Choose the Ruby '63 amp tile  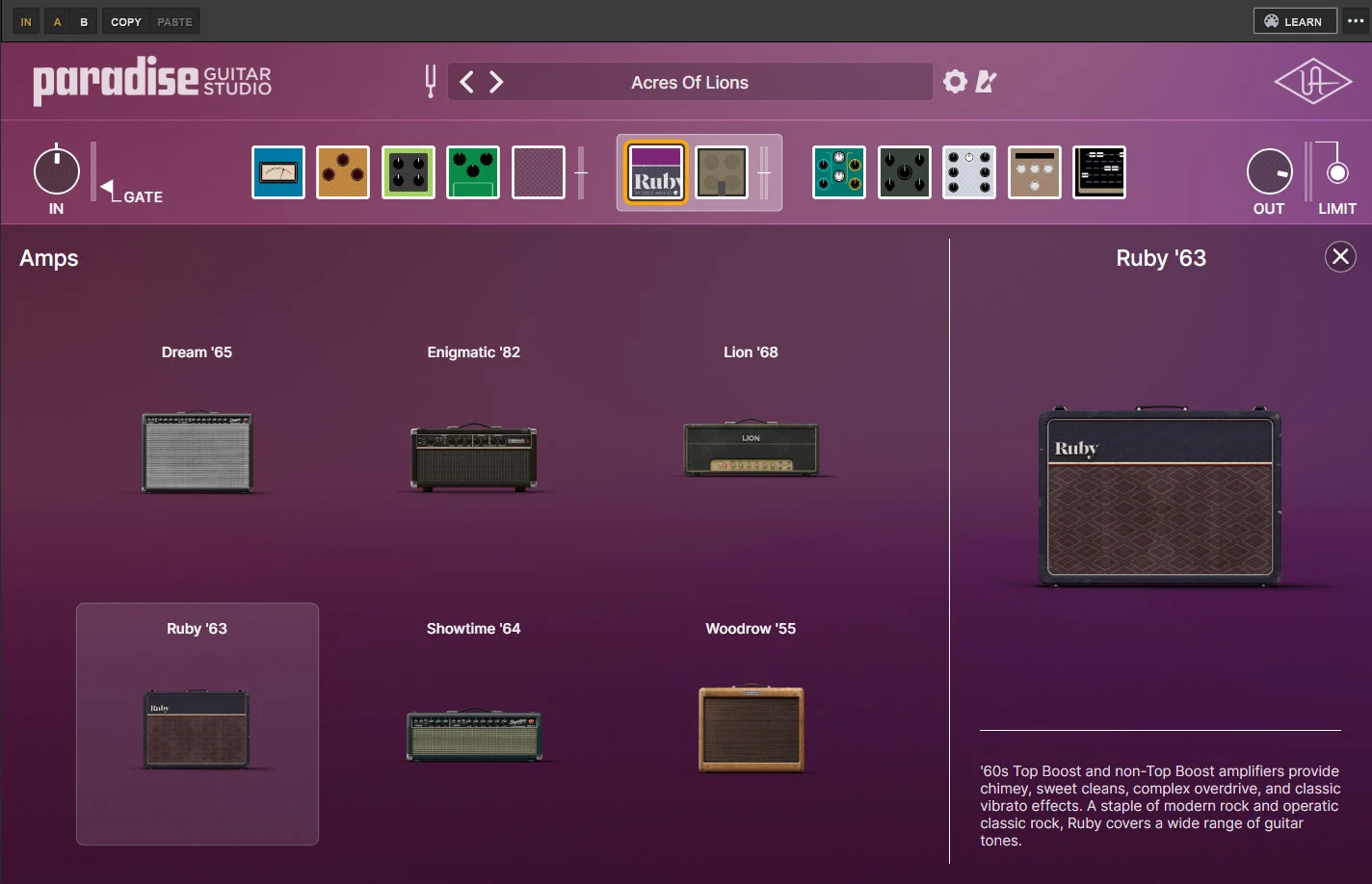[x=198, y=724]
